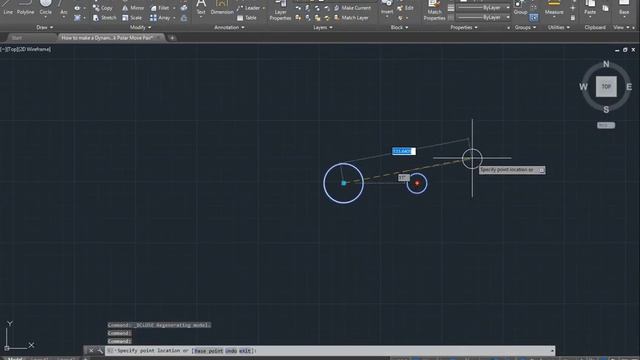
Task: Select the Polyline tool
Action: point(25,8)
